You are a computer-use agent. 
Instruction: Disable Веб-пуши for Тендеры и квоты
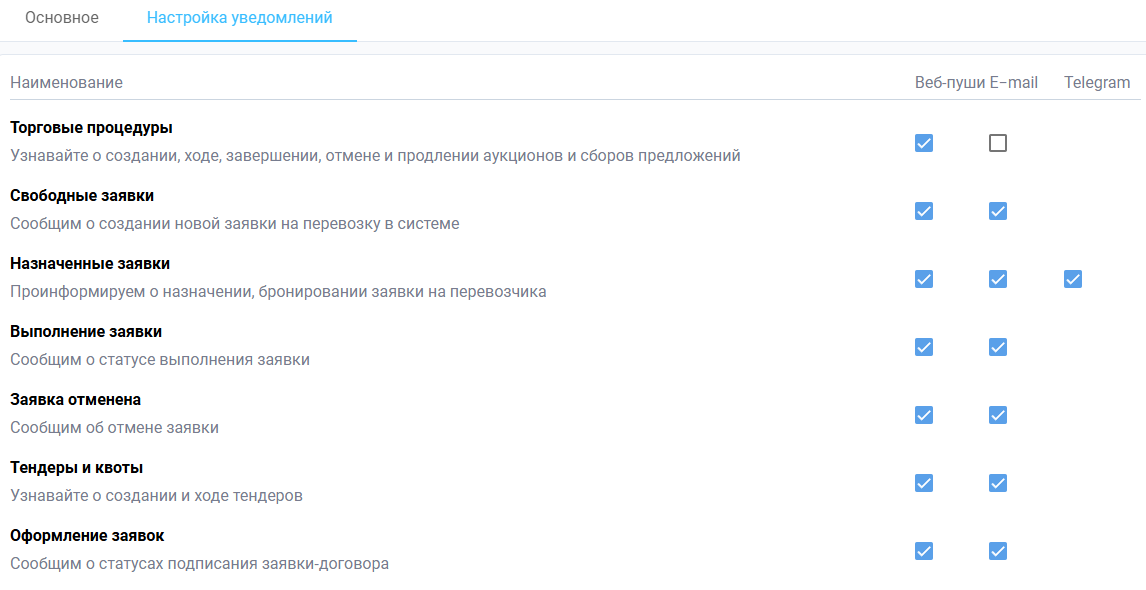coord(923,483)
